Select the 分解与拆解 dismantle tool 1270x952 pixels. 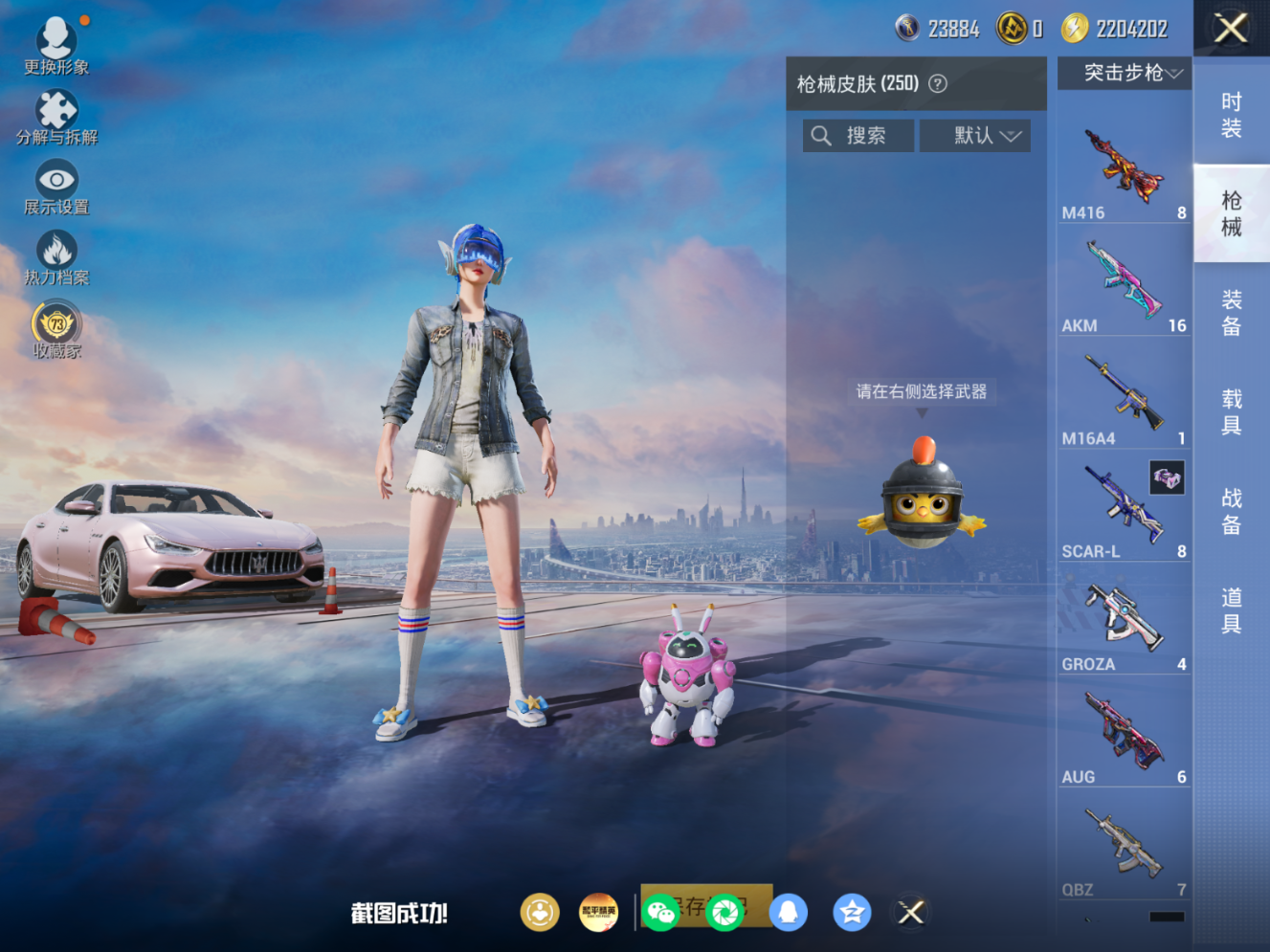click(56, 110)
